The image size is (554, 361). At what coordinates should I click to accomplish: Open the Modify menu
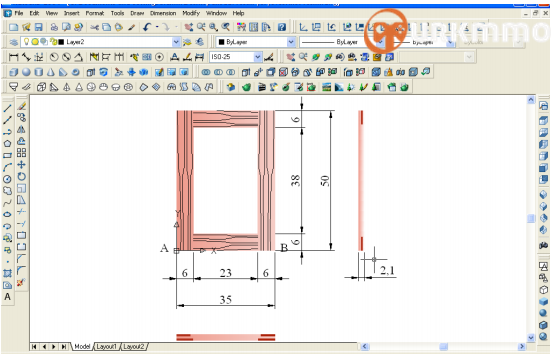click(191, 13)
